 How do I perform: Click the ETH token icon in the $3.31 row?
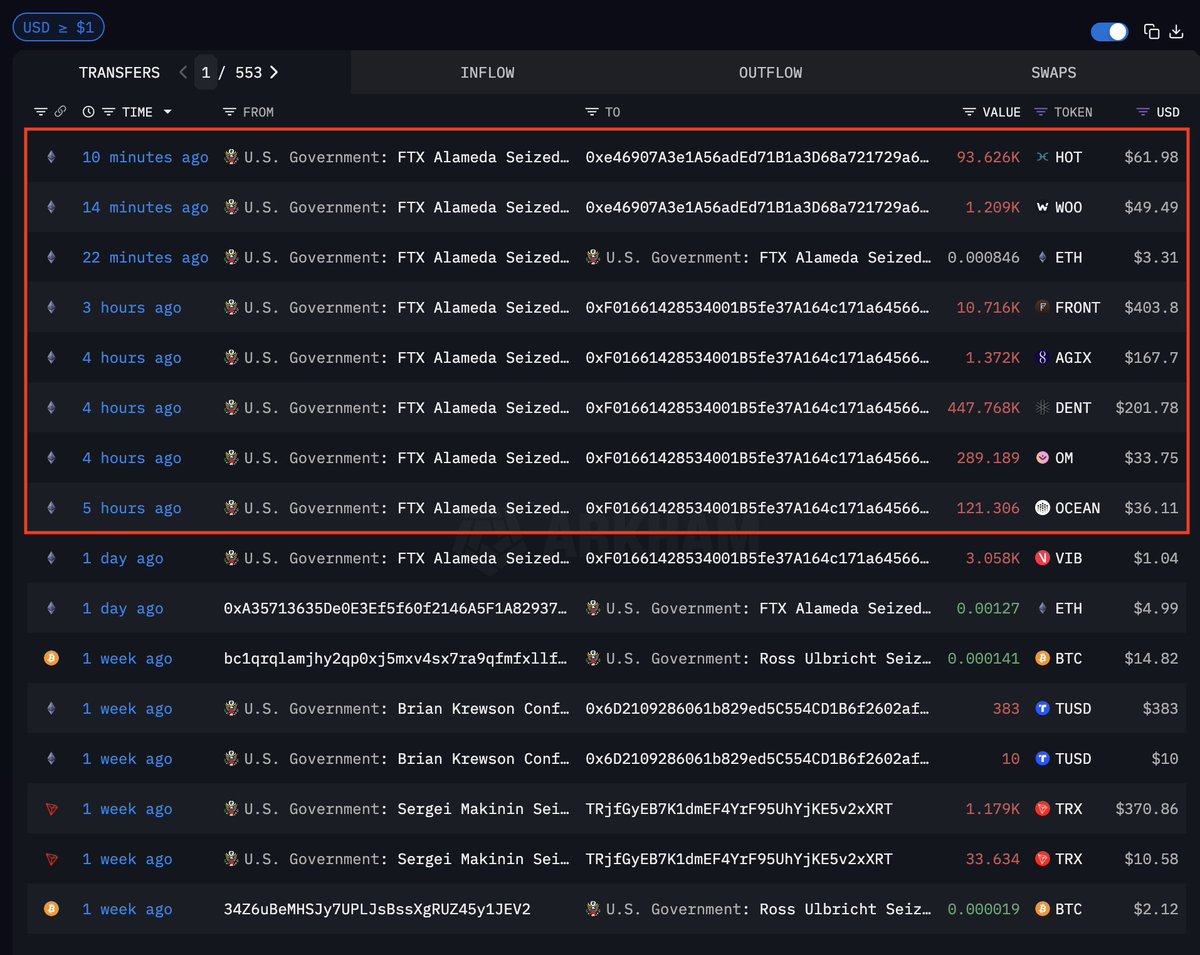tap(1043, 257)
